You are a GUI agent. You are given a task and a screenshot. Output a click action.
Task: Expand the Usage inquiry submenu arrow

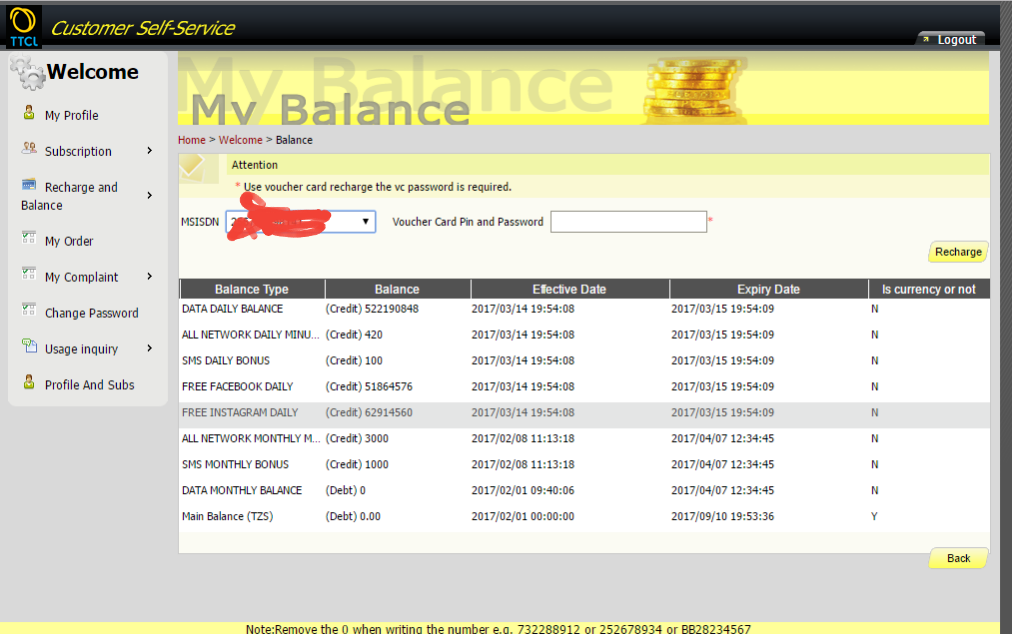tap(150, 349)
